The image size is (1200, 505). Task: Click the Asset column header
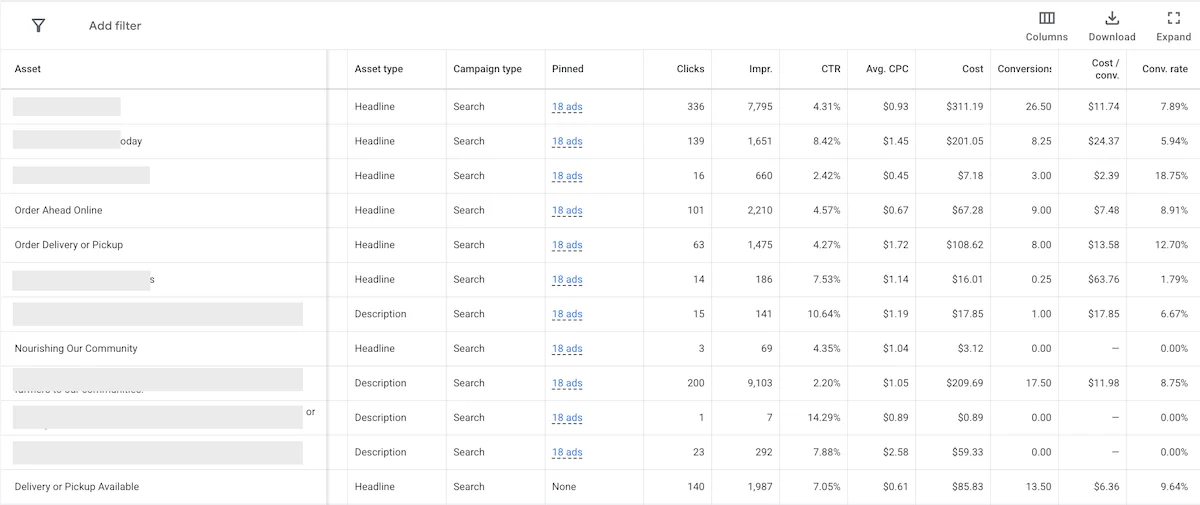point(28,69)
